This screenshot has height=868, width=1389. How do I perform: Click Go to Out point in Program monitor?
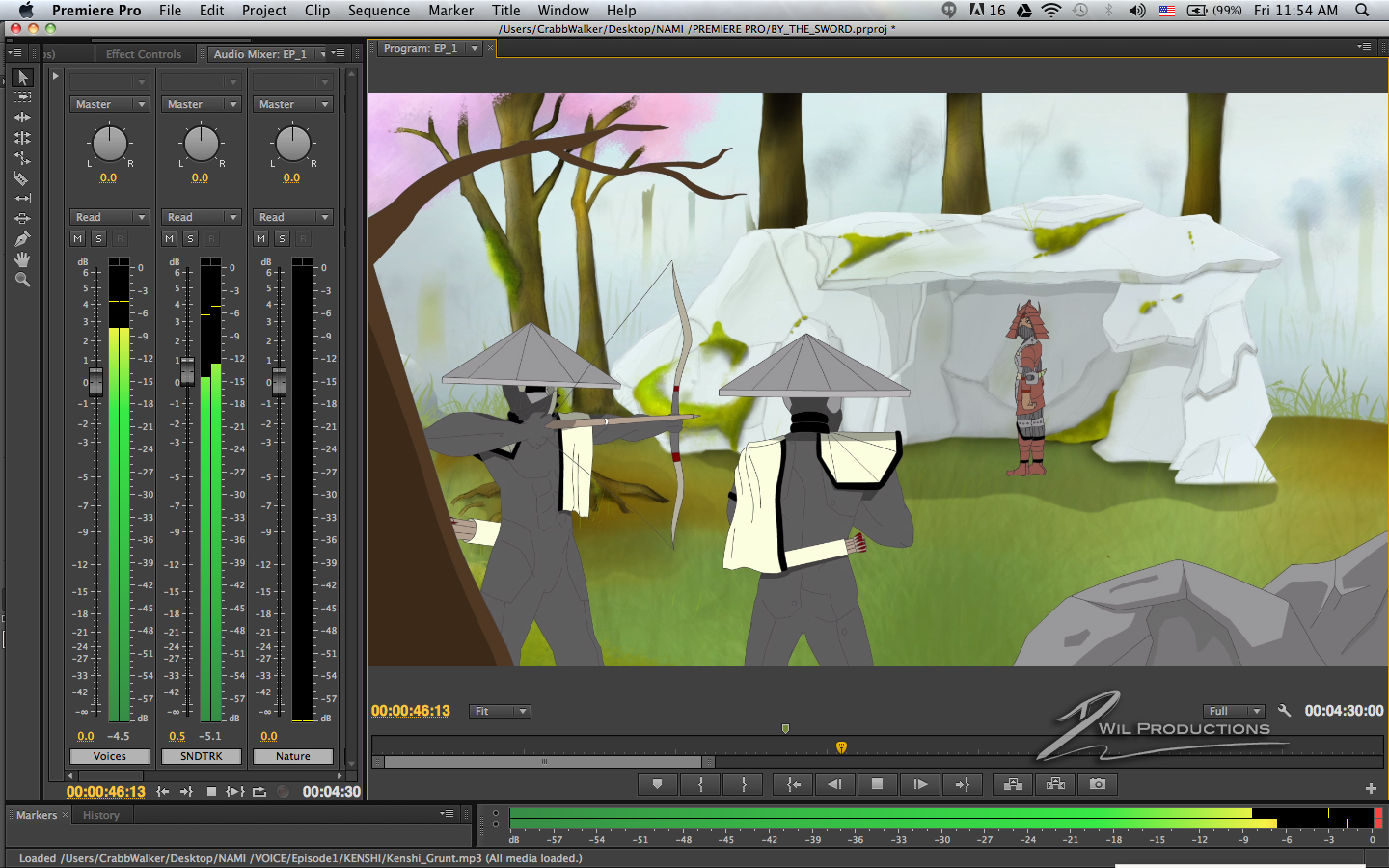tap(963, 784)
